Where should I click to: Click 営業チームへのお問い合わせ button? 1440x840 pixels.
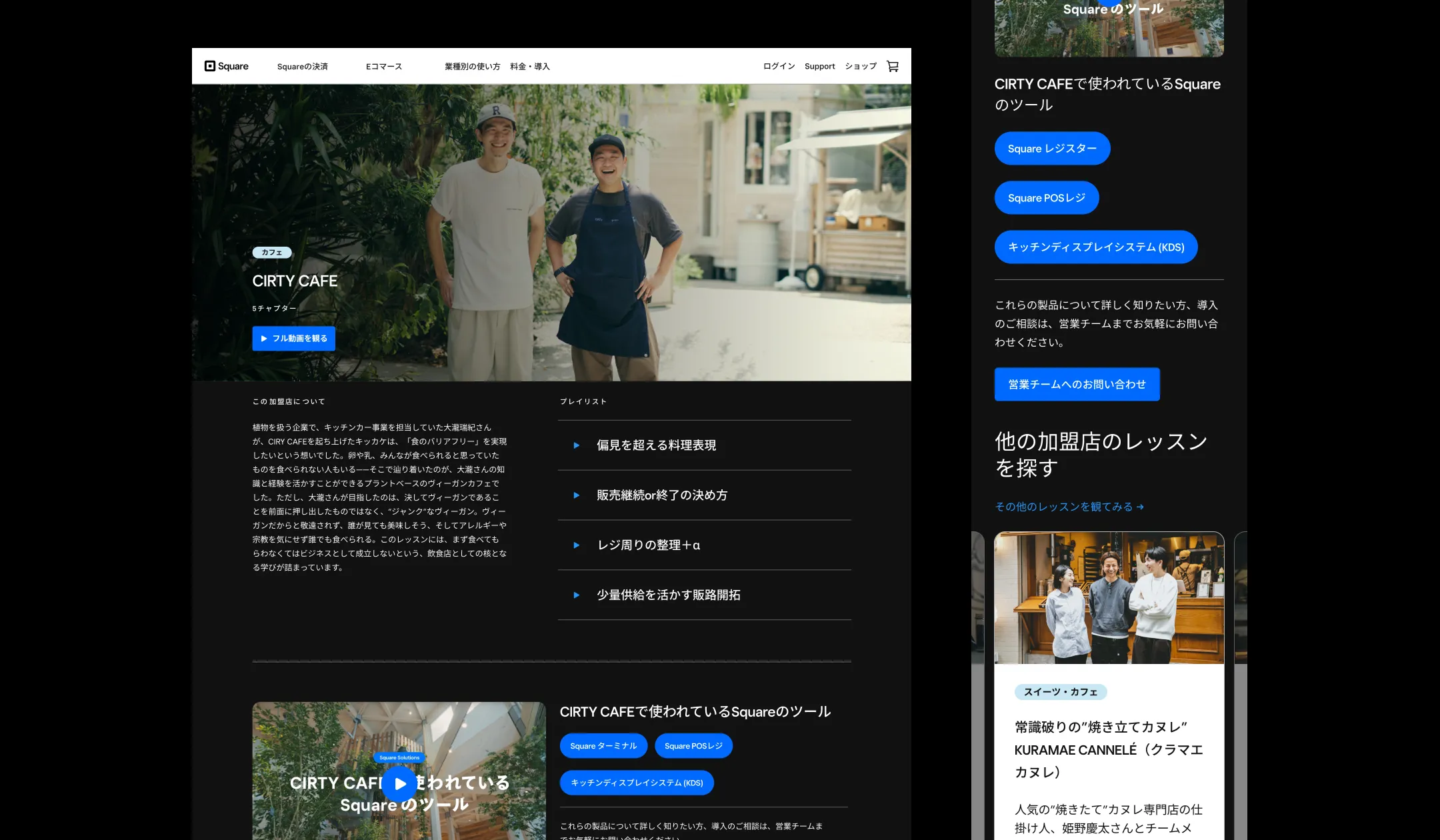pyautogui.click(x=1077, y=385)
